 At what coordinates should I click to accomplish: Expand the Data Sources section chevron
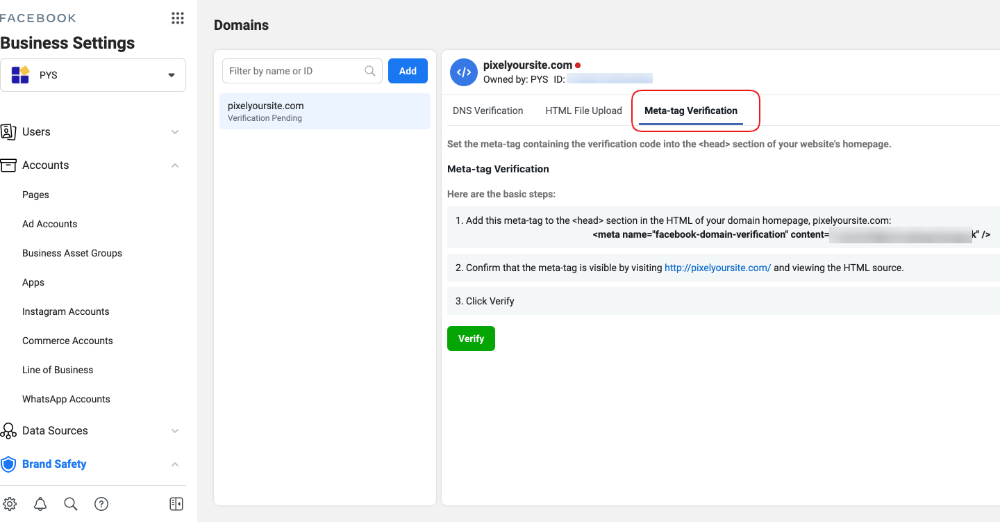click(175, 431)
